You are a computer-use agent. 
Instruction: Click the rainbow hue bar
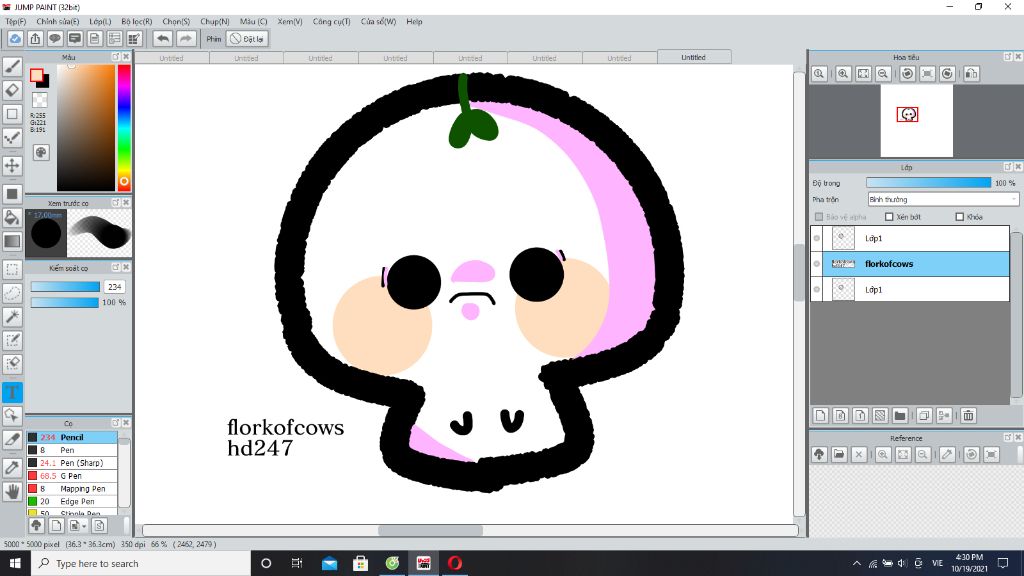coord(123,127)
